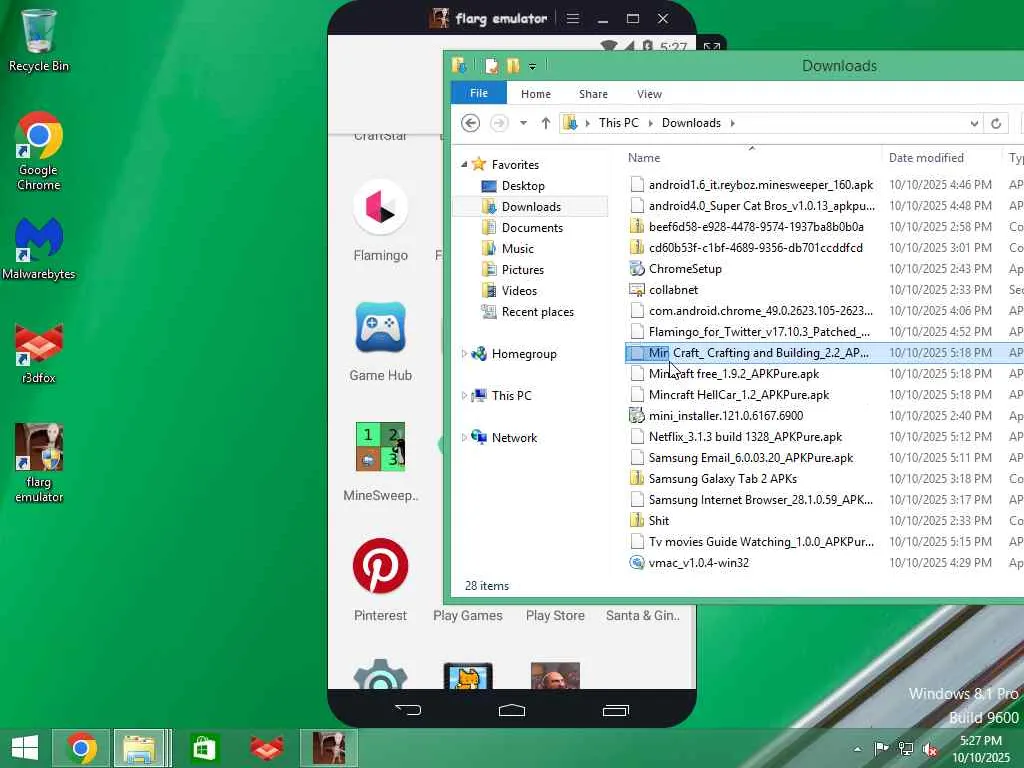Select Mincraft HellCar_1.2_APKPure.apk file
Image resolution: width=1024 pixels, height=768 pixels.
coord(739,394)
